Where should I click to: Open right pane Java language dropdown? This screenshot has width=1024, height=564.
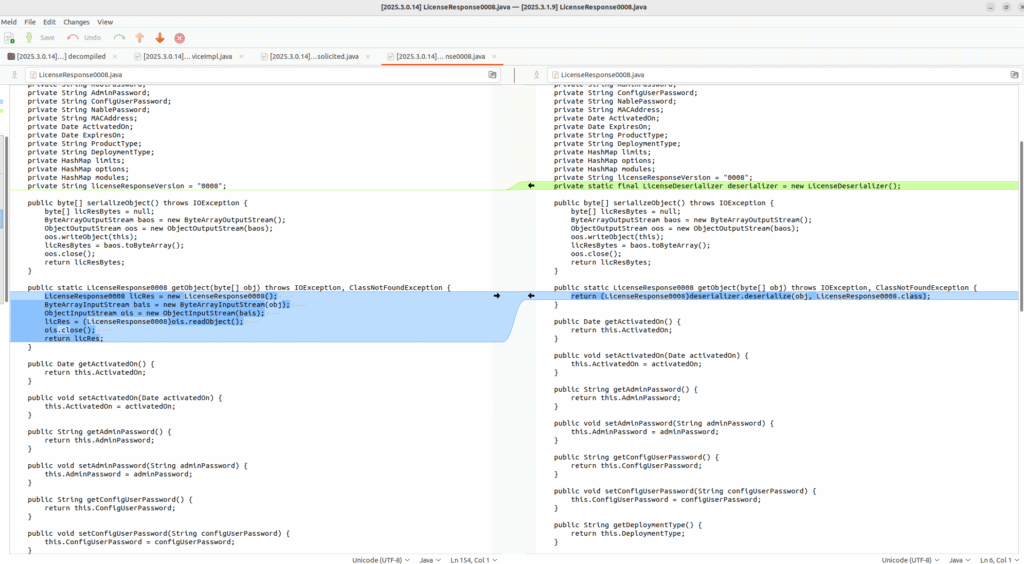tap(959, 560)
